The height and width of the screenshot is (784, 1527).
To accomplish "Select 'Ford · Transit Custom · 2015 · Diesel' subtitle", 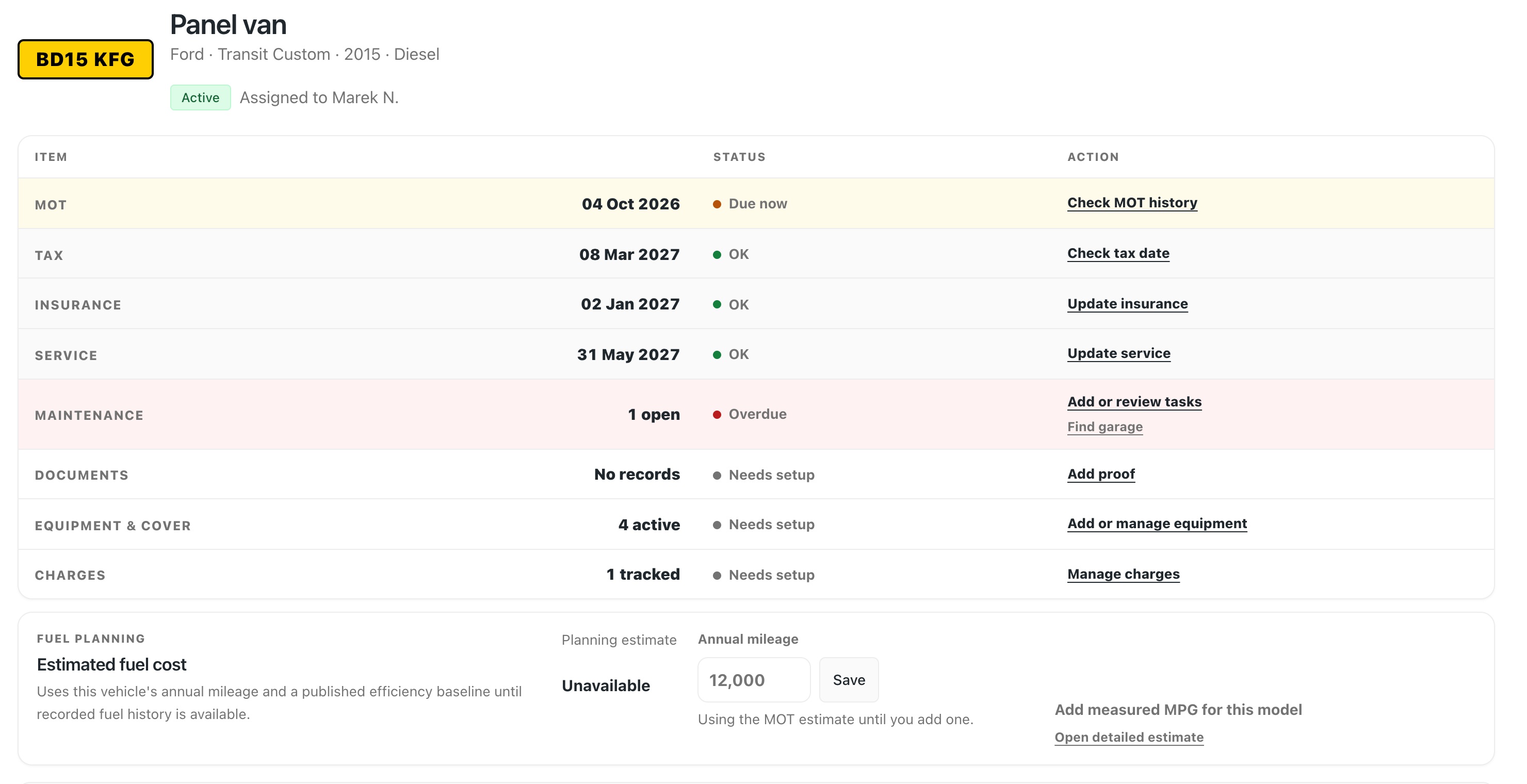I will pos(305,55).
